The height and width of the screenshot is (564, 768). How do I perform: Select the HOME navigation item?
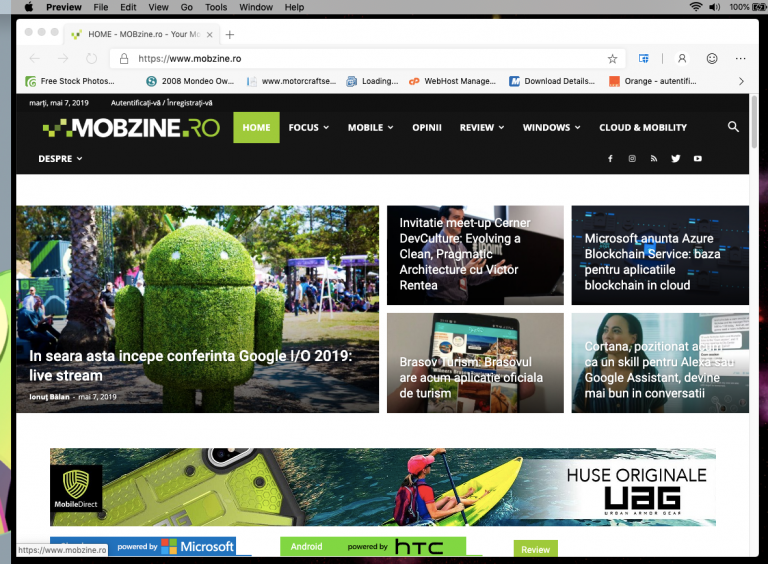(256, 128)
